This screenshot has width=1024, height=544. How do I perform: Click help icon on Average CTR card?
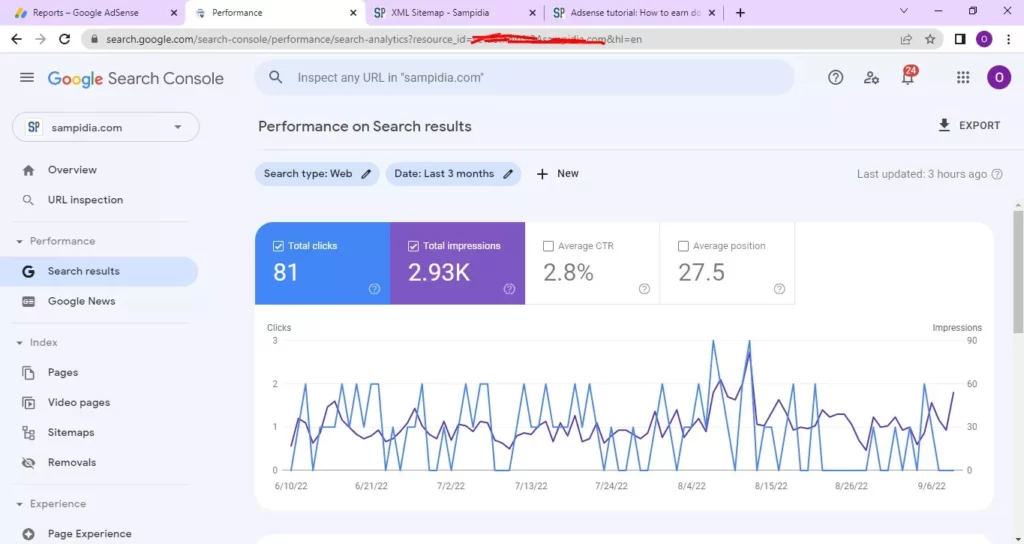click(x=644, y=289)
